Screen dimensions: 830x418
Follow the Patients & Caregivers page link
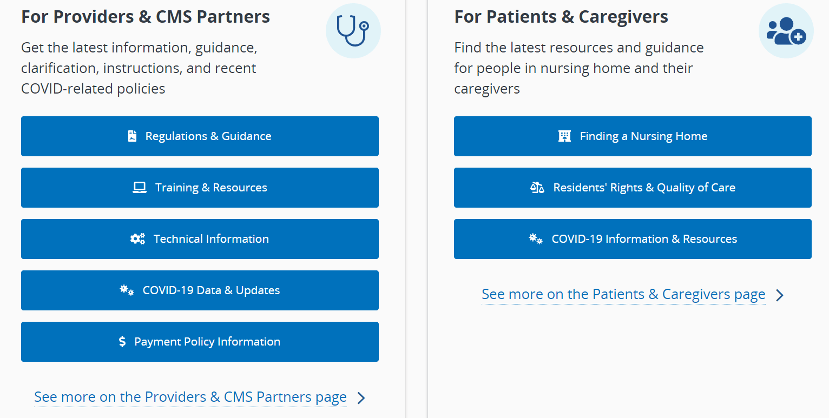[x=623, y=294]
